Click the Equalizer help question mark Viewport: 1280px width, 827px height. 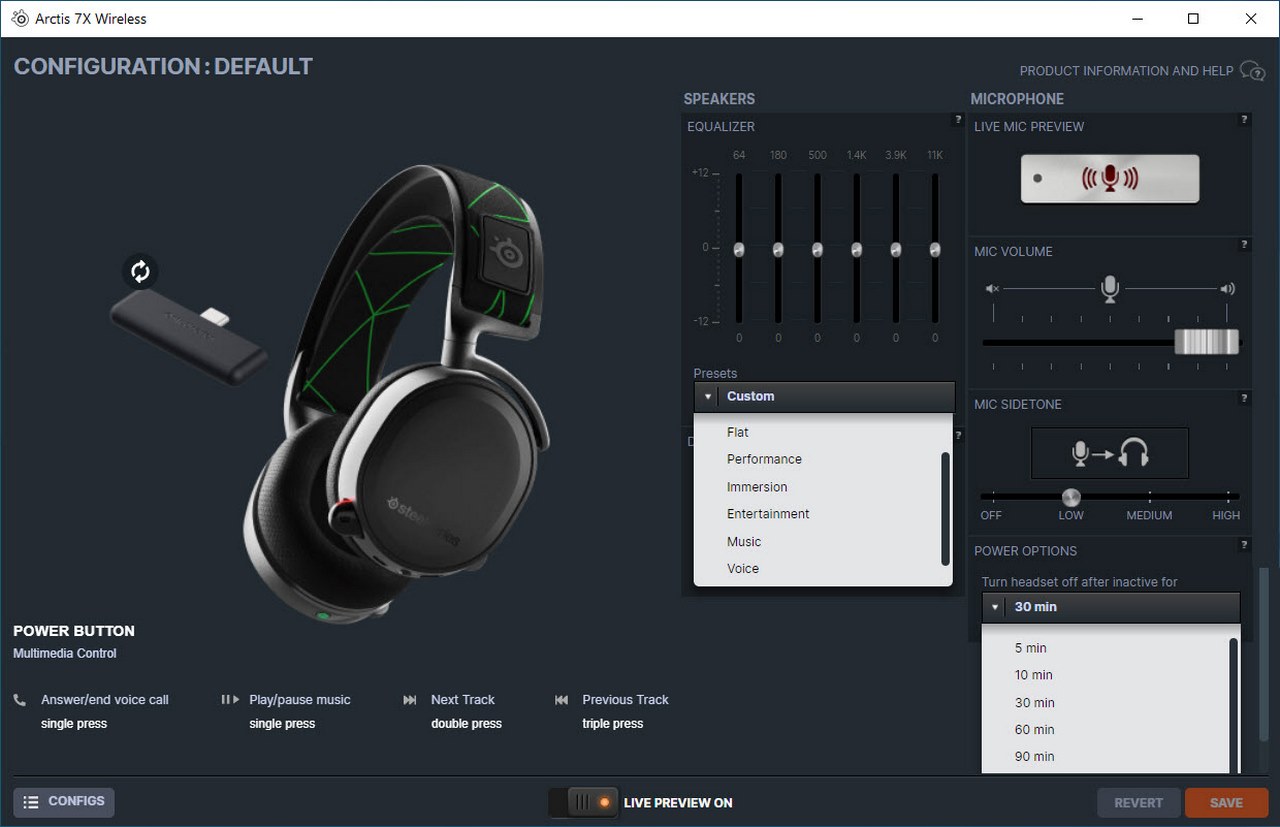(958, 120)
